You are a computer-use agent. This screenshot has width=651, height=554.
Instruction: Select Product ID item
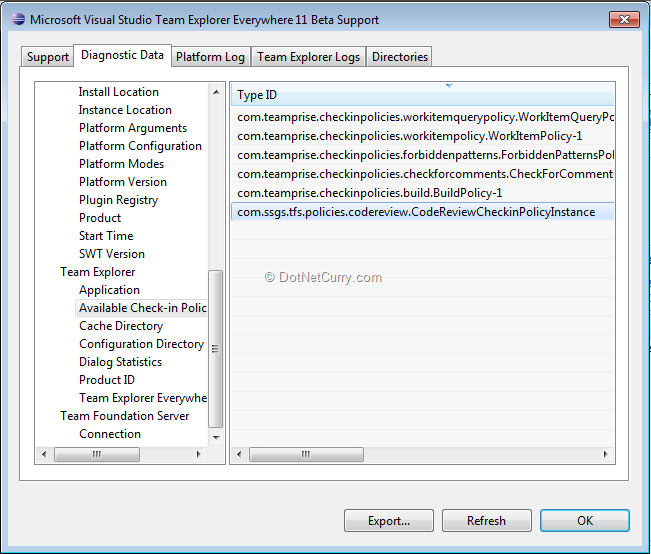tap(107, 380)
